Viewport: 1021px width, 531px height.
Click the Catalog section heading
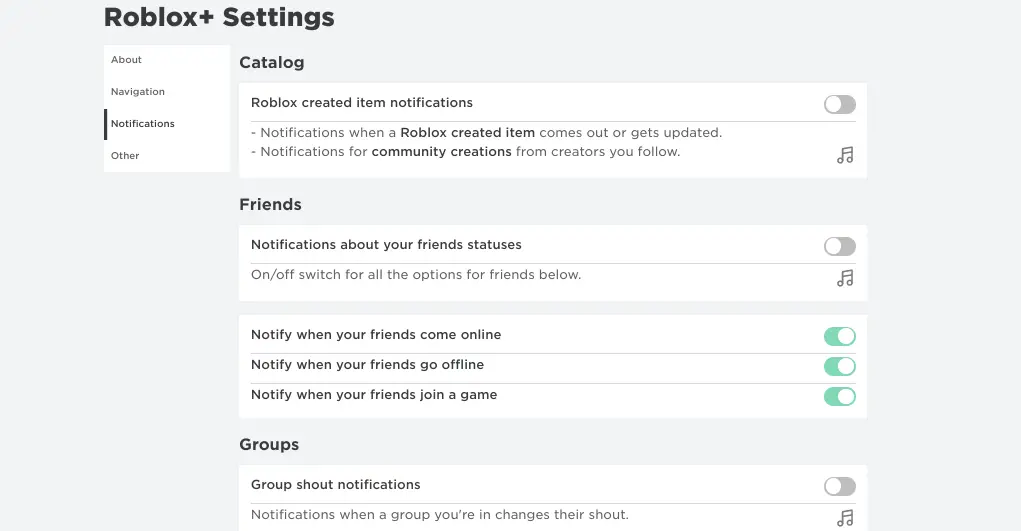[x=271, y=62]
